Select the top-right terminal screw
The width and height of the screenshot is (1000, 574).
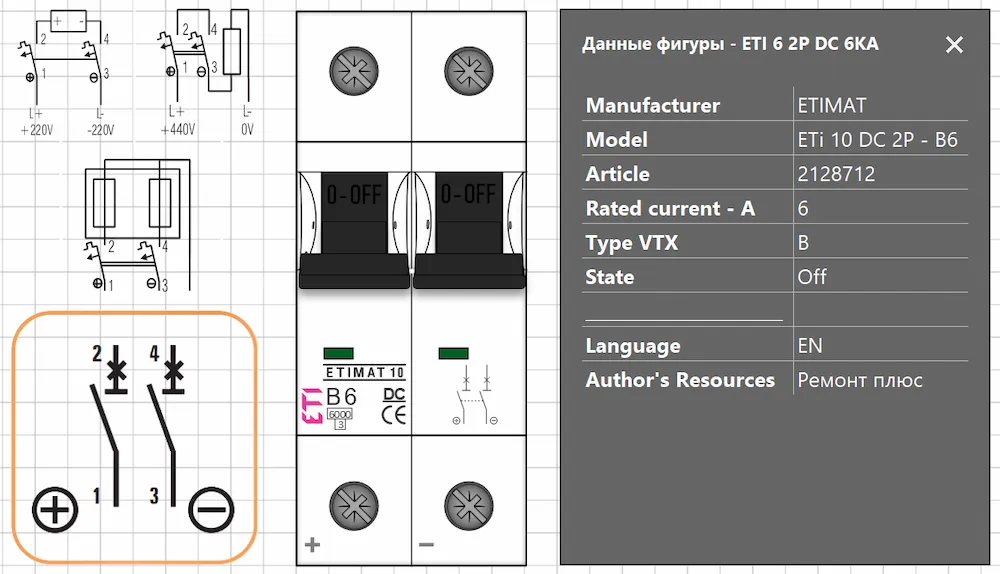click(x=469, y=71)
